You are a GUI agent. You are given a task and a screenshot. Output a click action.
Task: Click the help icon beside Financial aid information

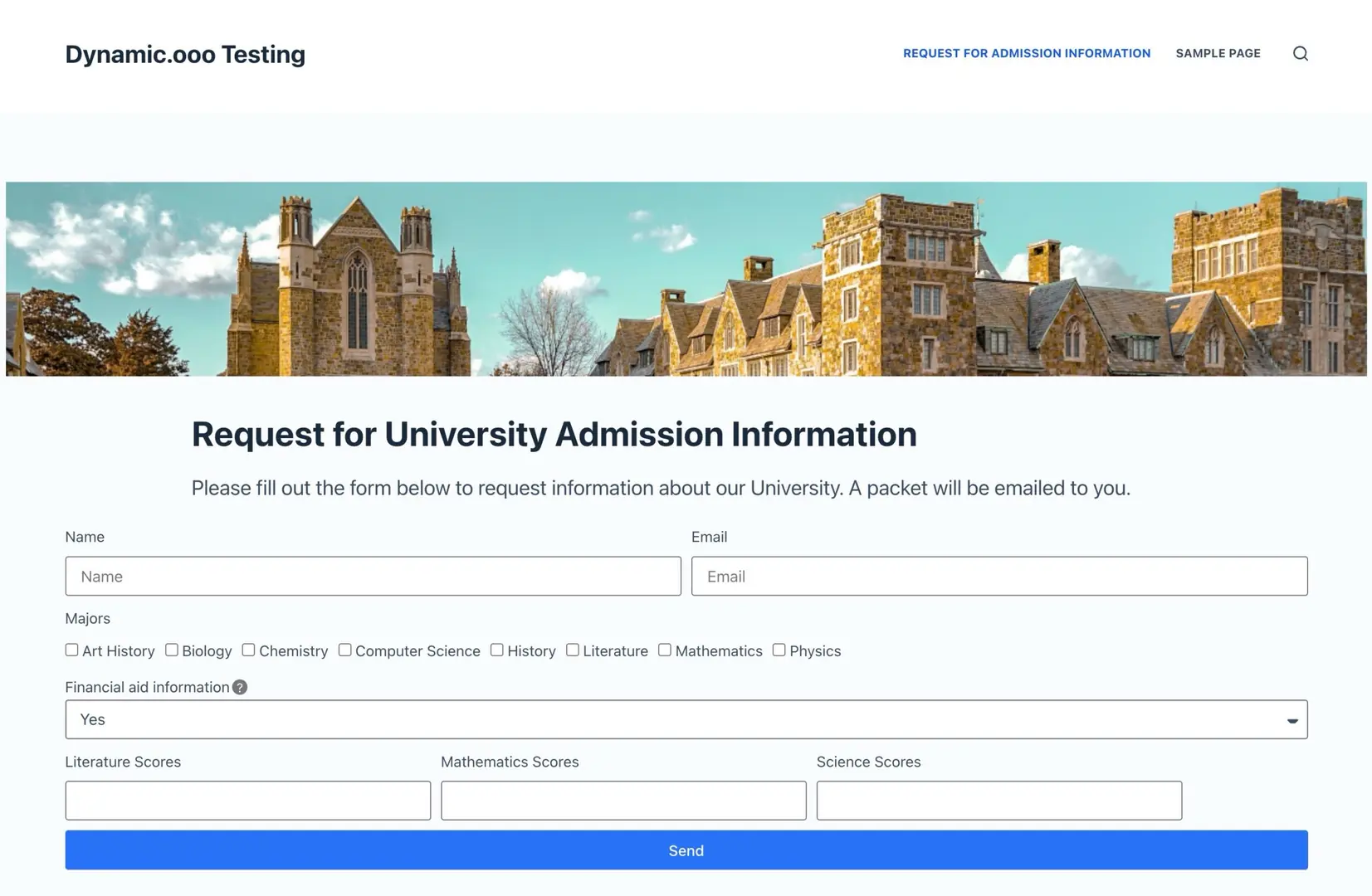tap(240, 687)
